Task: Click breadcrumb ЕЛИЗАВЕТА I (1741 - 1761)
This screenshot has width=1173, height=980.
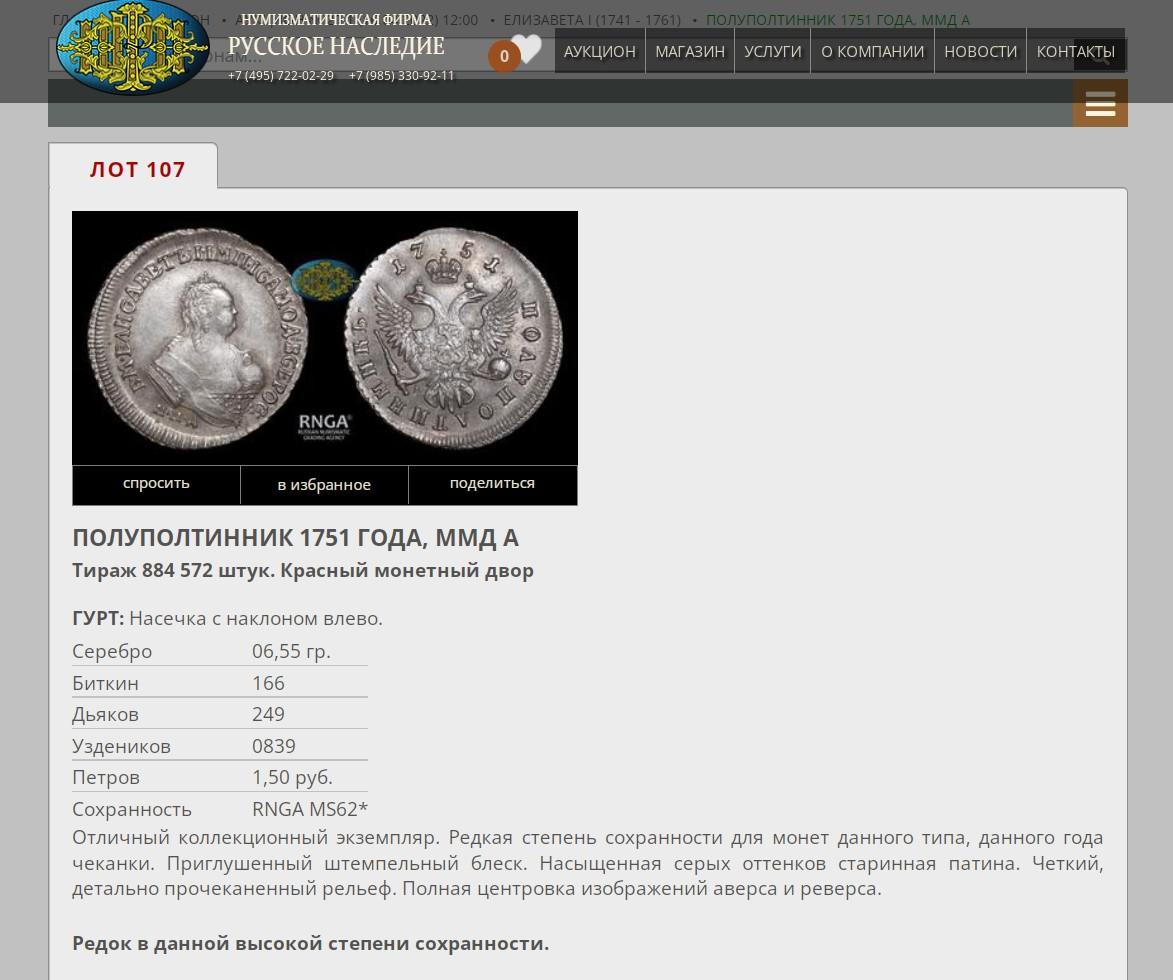Action: point(592,20)
